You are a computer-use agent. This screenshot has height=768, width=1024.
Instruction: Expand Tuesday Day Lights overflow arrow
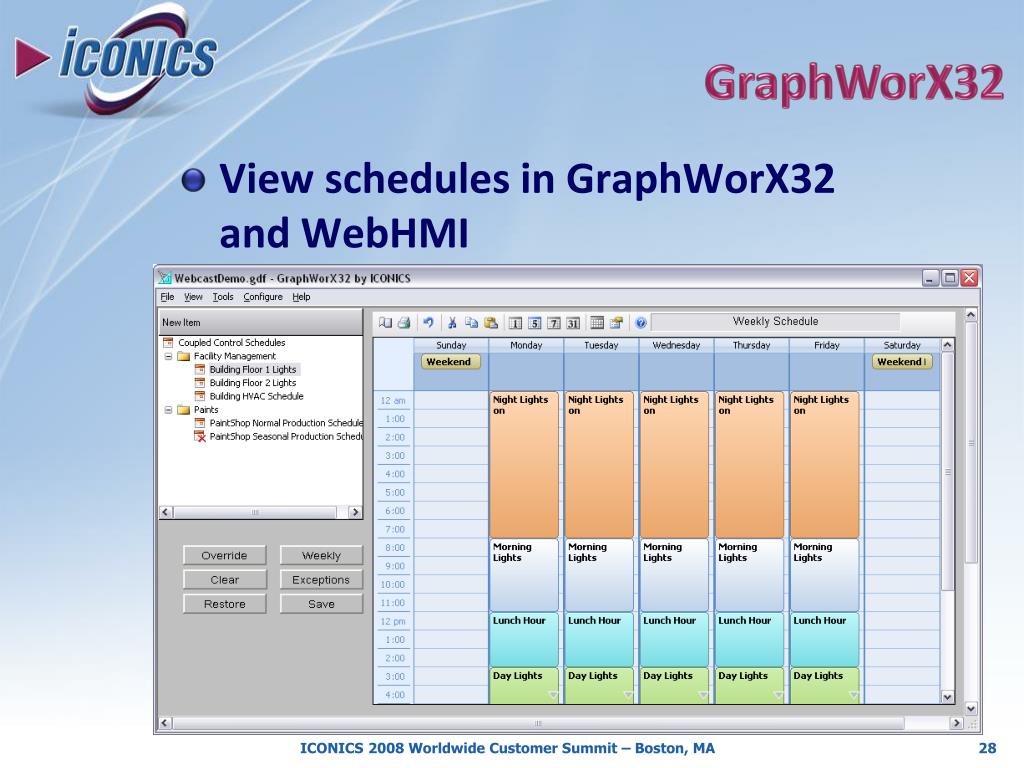pyautogui.click(x=628, y=695)
